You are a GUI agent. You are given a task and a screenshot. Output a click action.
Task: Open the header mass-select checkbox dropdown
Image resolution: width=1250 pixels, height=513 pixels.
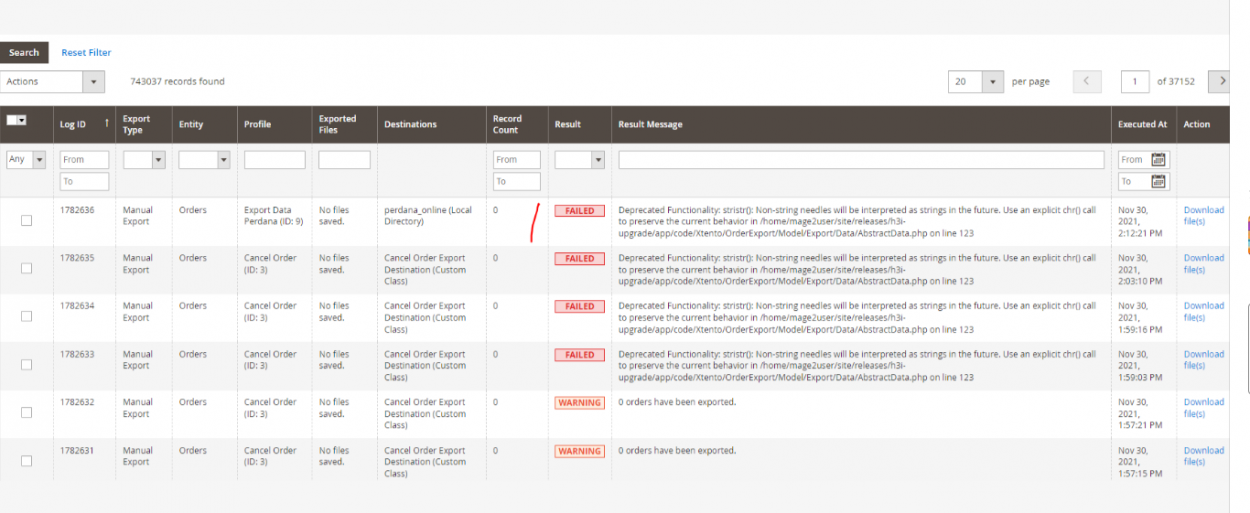pos(16,120)
